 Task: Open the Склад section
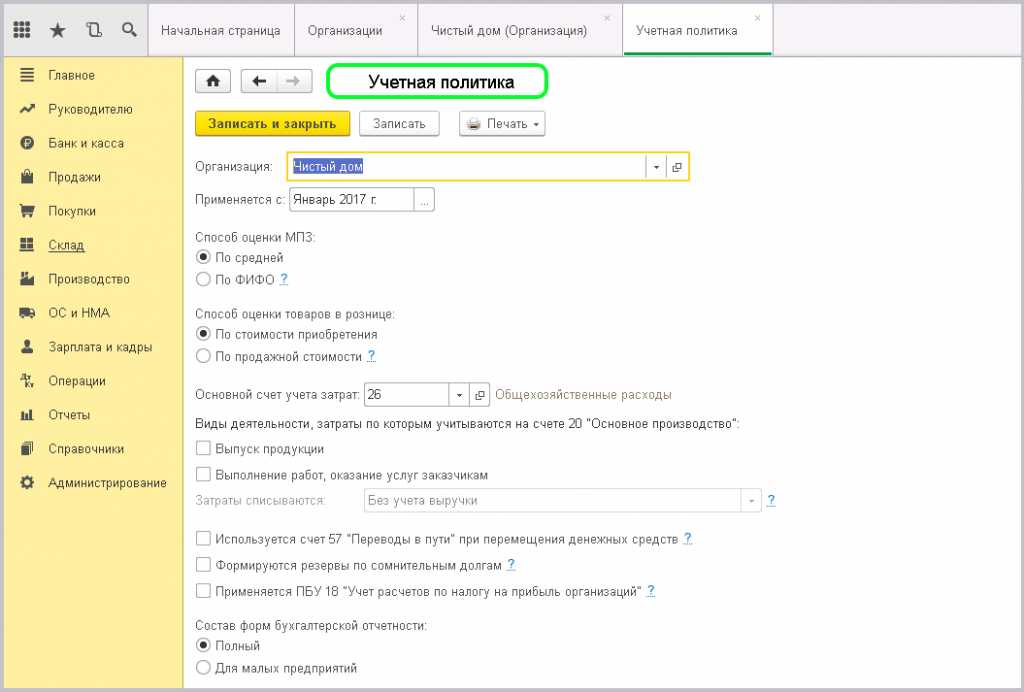66,245
